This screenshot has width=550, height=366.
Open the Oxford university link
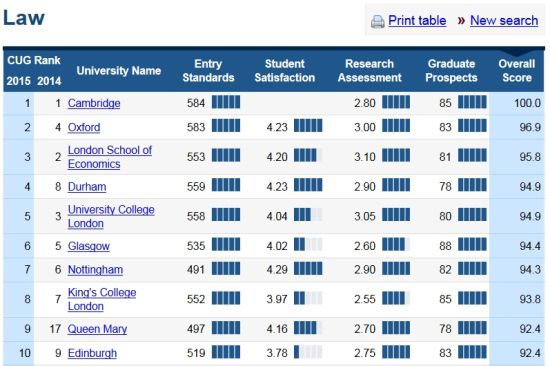(84, 127)
